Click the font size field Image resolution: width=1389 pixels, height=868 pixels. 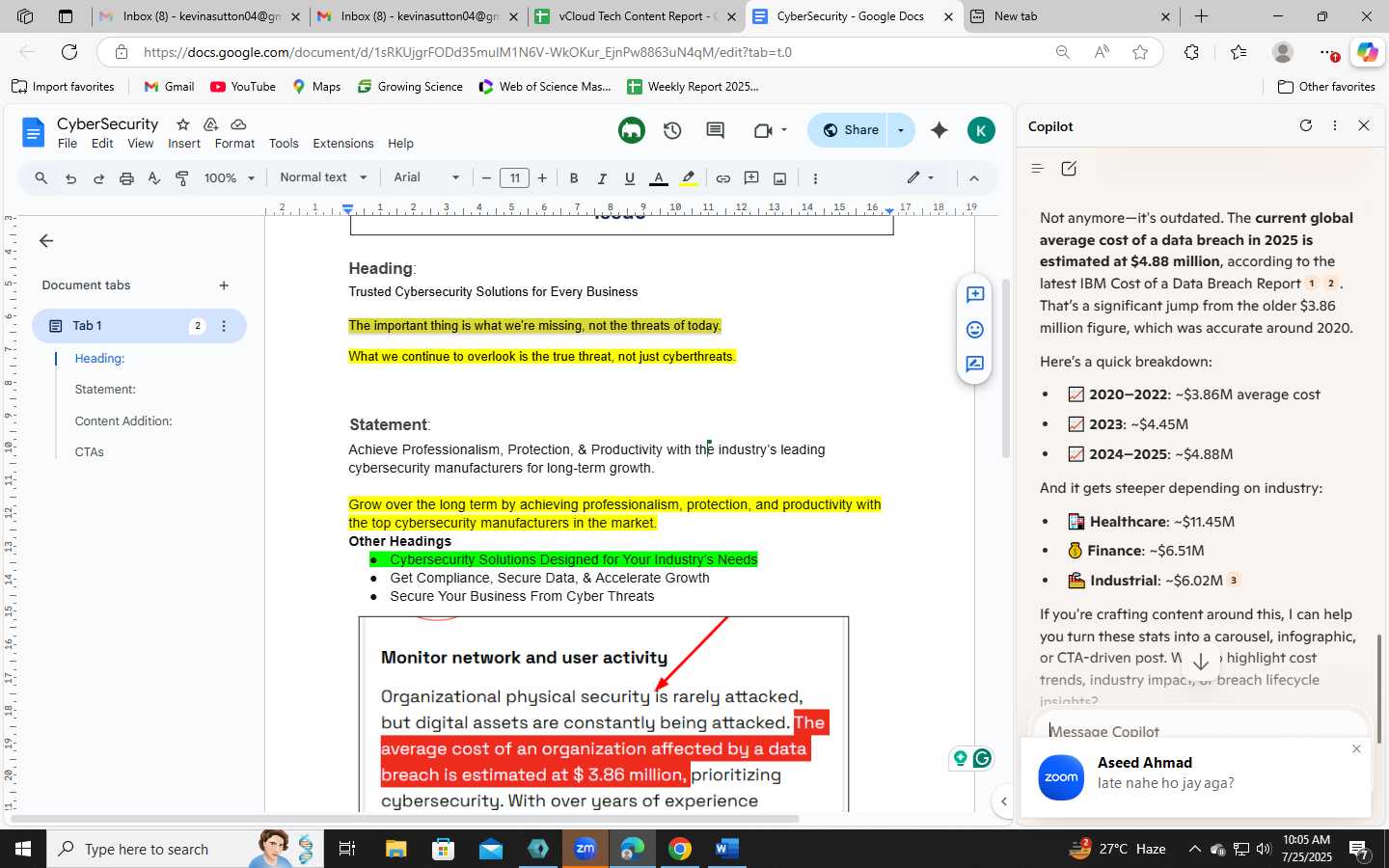point(515,178)
